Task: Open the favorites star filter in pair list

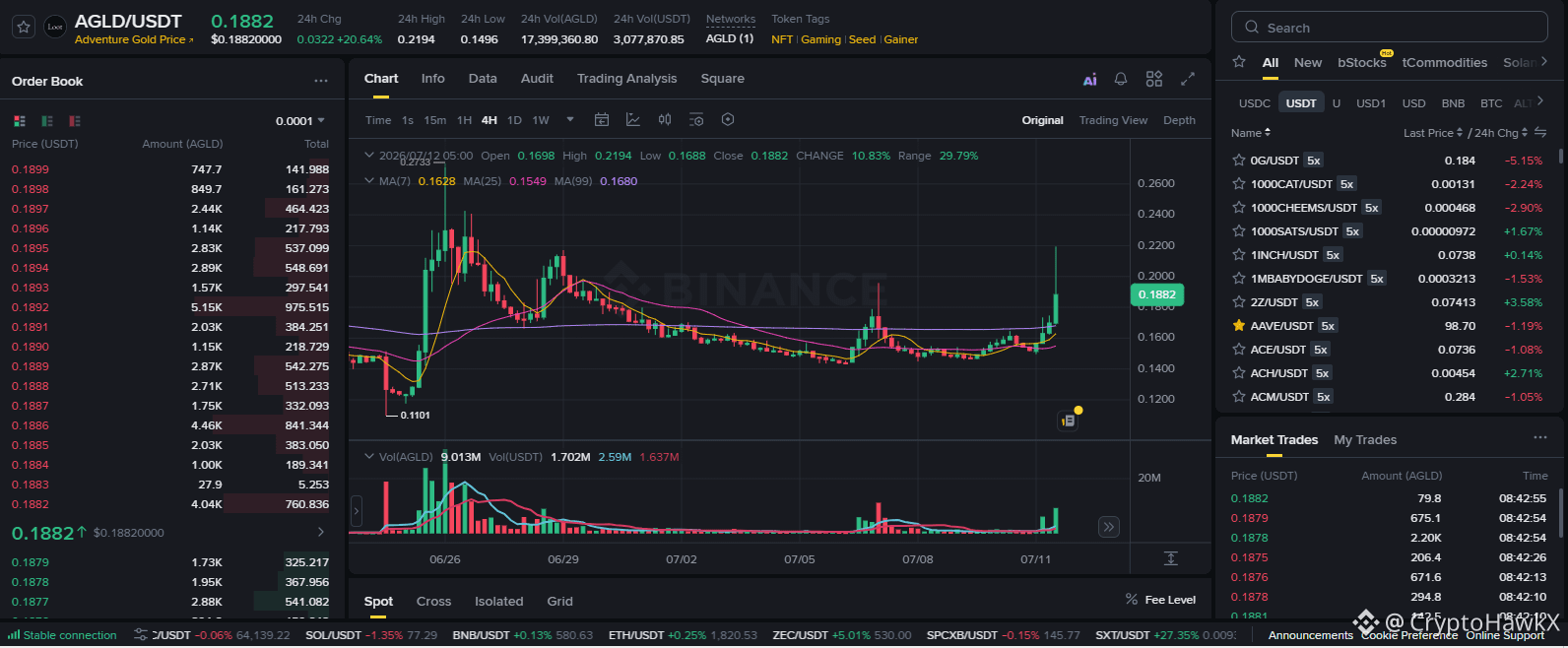Action: pyautogui.click(x=1239, y=62)
